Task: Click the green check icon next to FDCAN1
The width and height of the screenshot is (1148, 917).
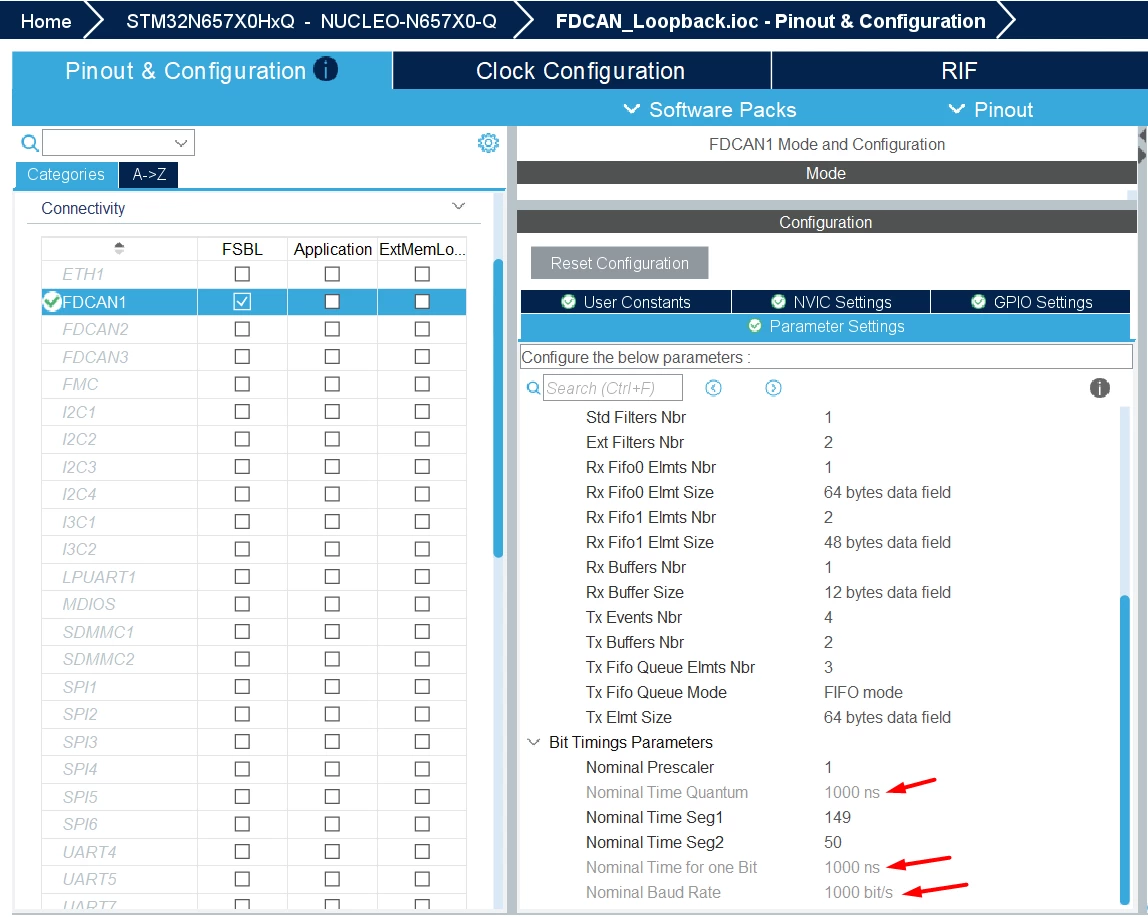Action: (51, 301)
